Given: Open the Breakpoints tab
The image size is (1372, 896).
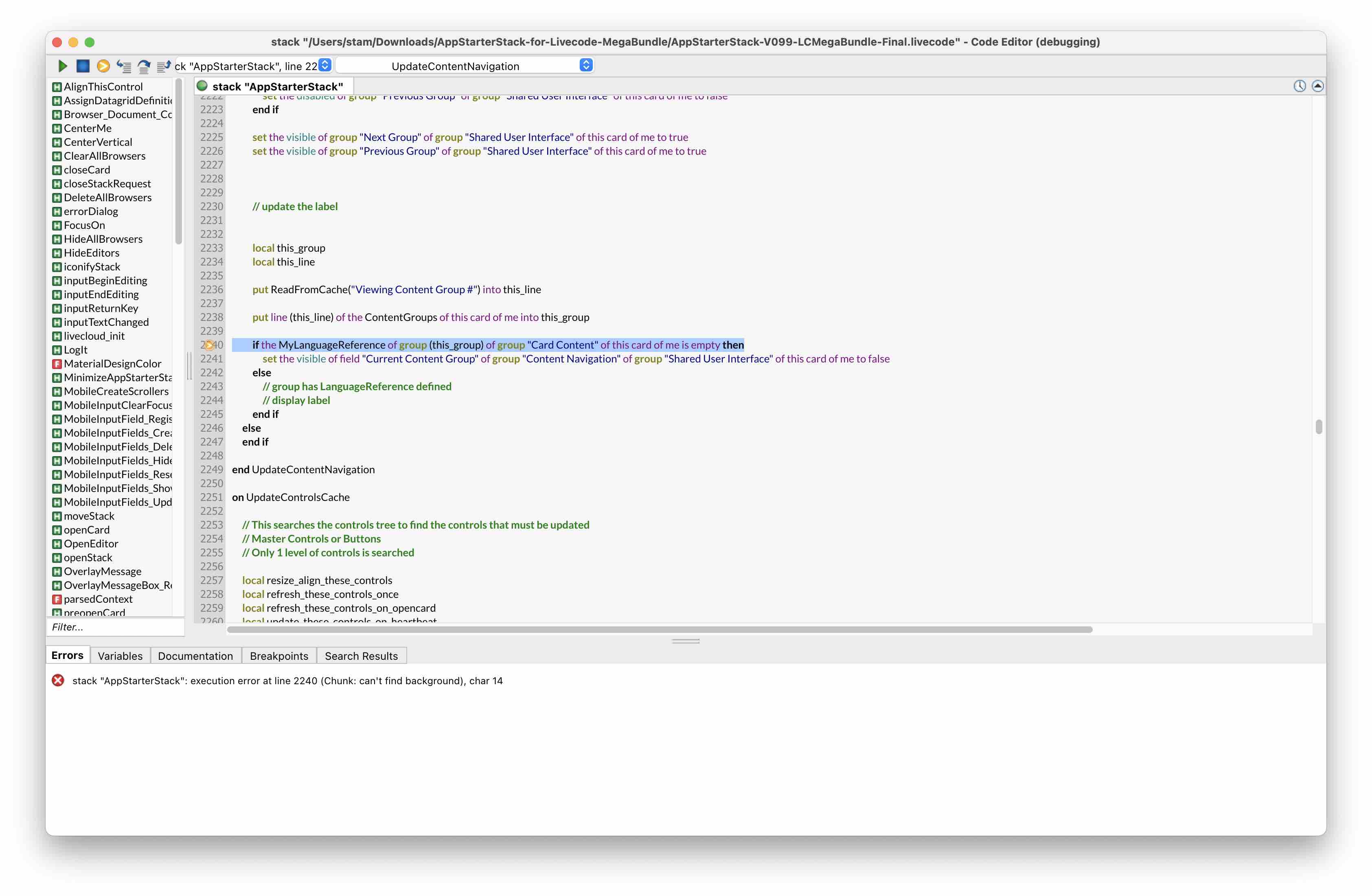Looking at the screenshot, I should (x=279, y=656).
